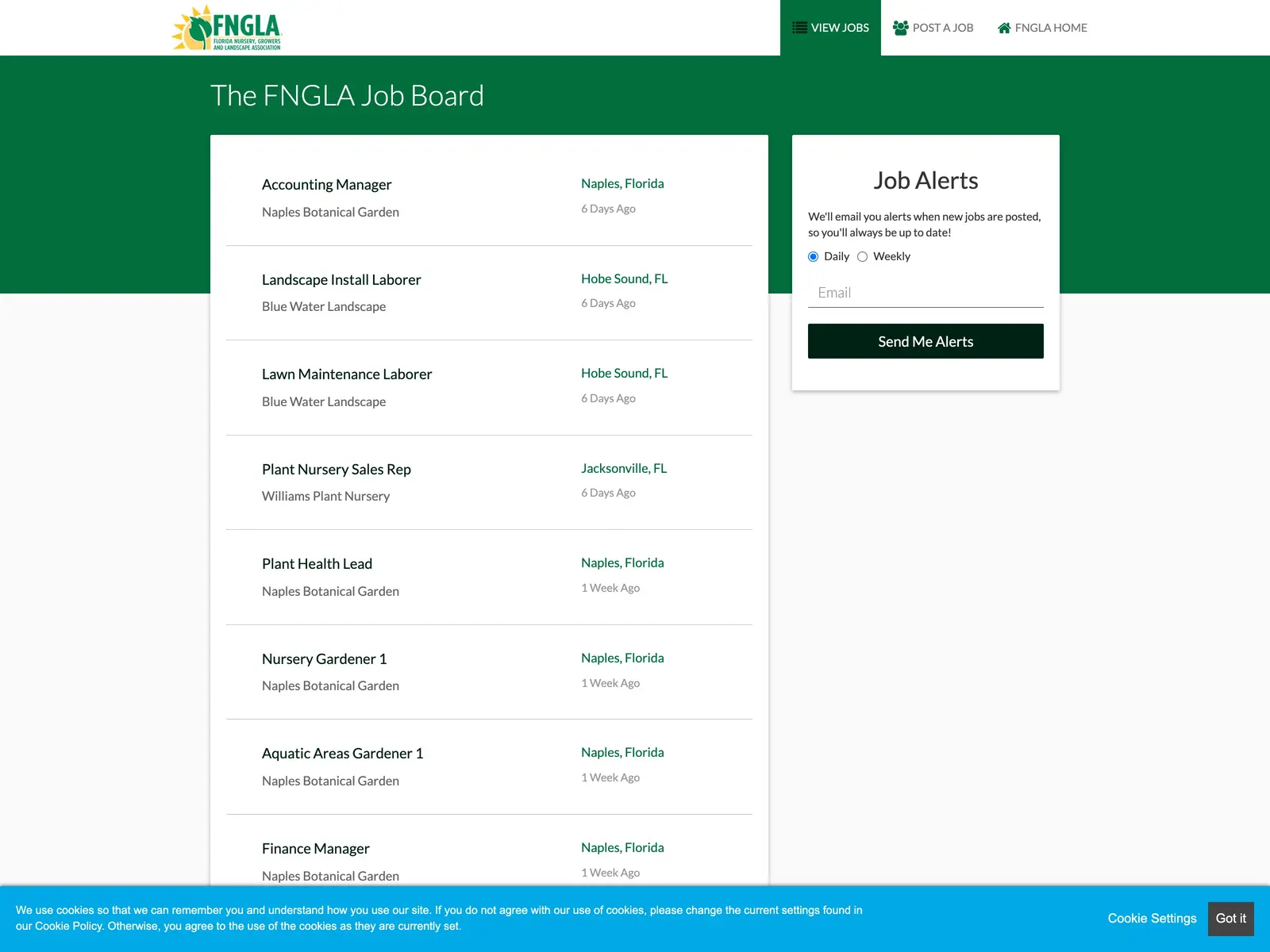Screen dimensions: 1270x952
Task: Click the Send Me Alerts button
Action: click(x=926, y=341)
